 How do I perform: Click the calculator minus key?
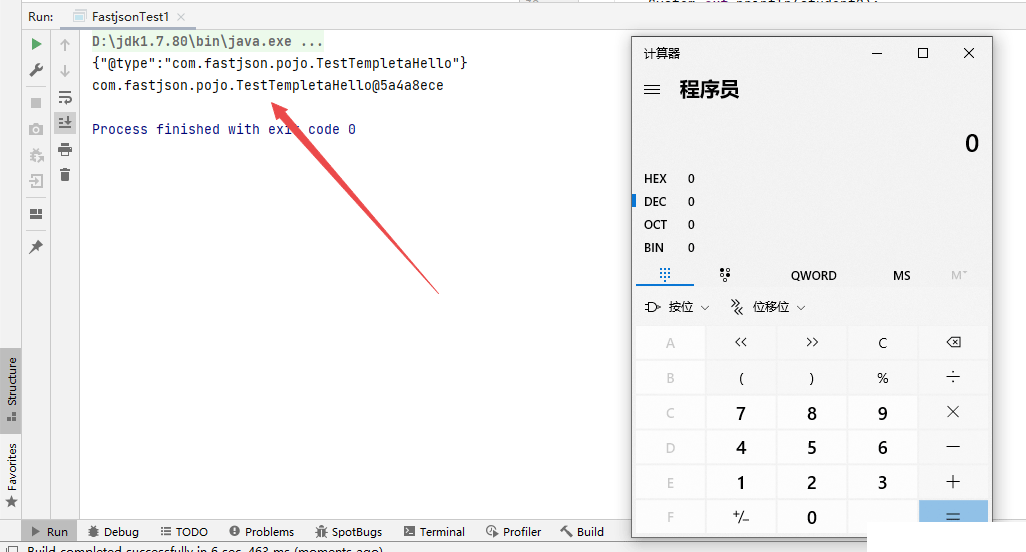pyautogui.click(x=953, y=447)
